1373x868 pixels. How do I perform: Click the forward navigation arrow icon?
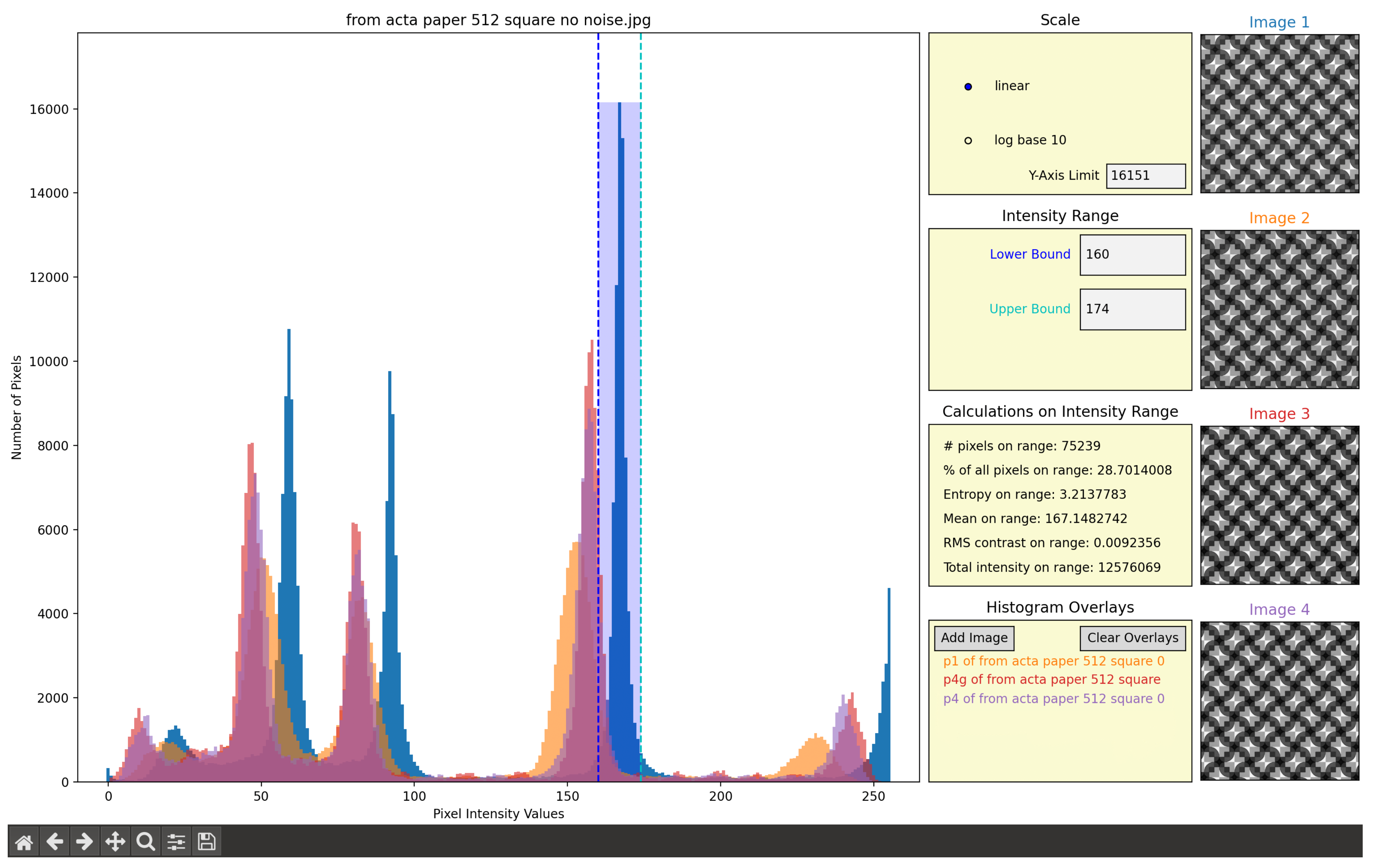click(85, 841)
